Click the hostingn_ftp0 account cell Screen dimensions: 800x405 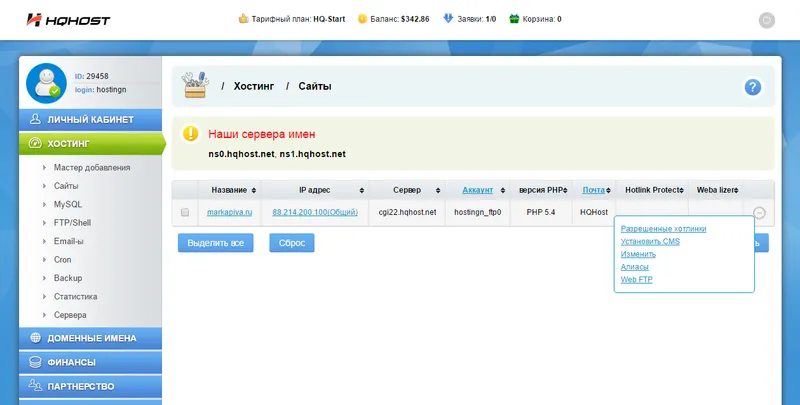tap(478, 212)
